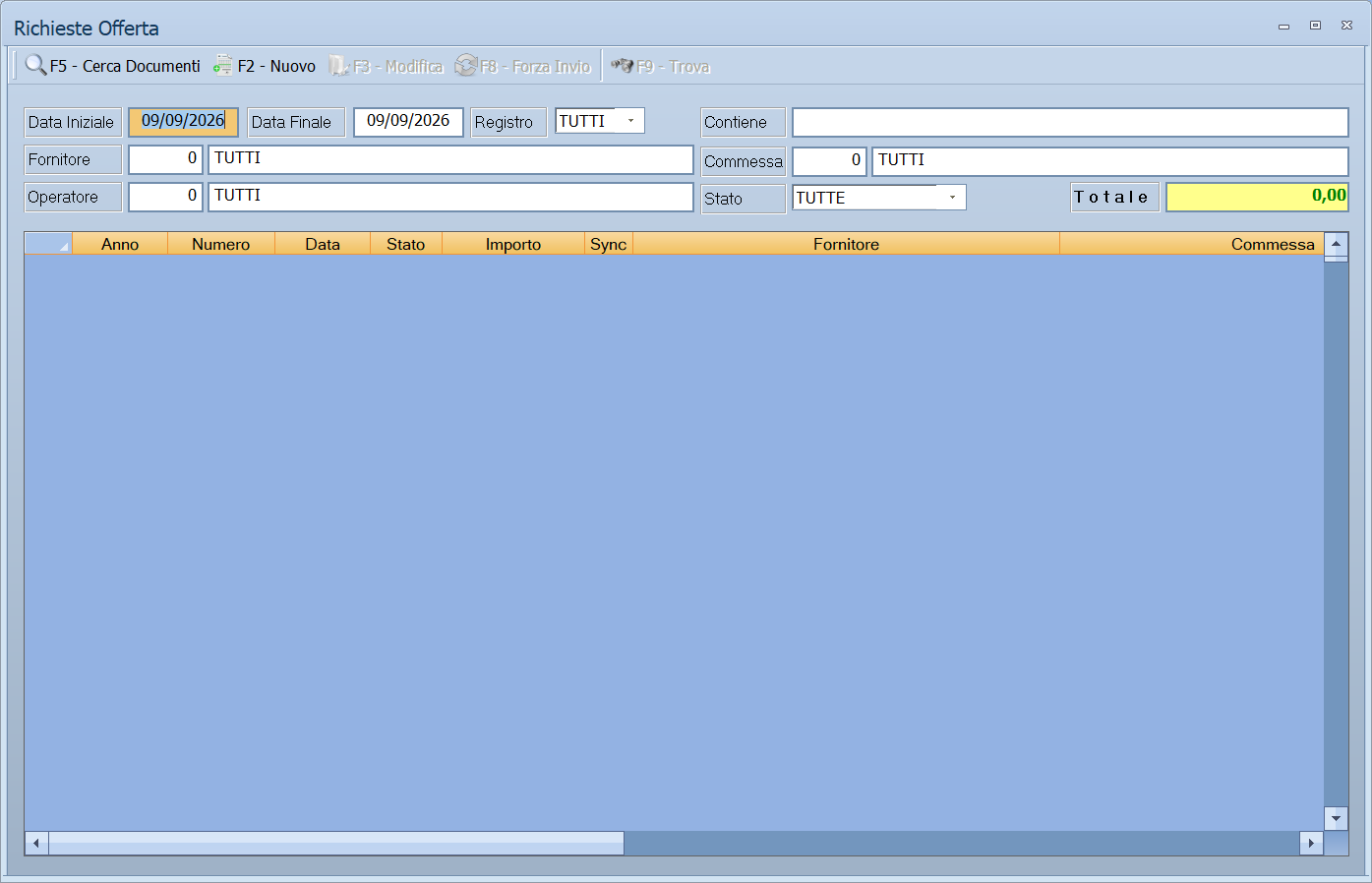Click the Operatore name field showing TUTTI
Screen dimensions: 1372x883
click(450, 196)
